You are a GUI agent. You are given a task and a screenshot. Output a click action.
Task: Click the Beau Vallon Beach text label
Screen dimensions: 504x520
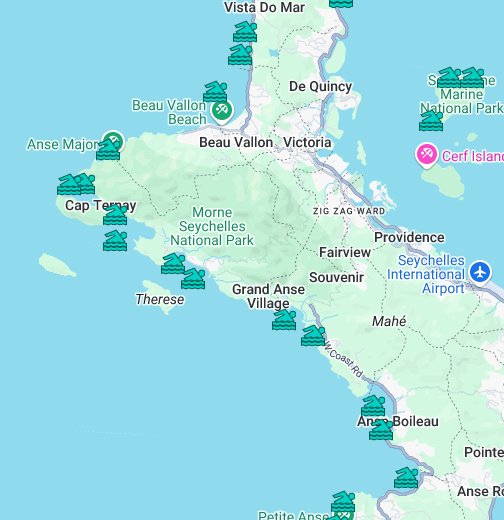(x=169, y=112)
